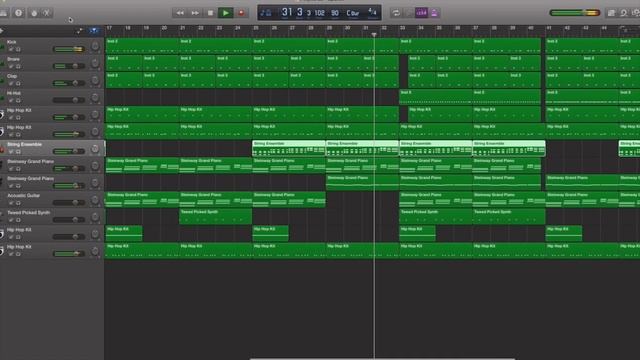Select the Hi-Hat track header name
The image size is (640, 360).
coord(13,93)
